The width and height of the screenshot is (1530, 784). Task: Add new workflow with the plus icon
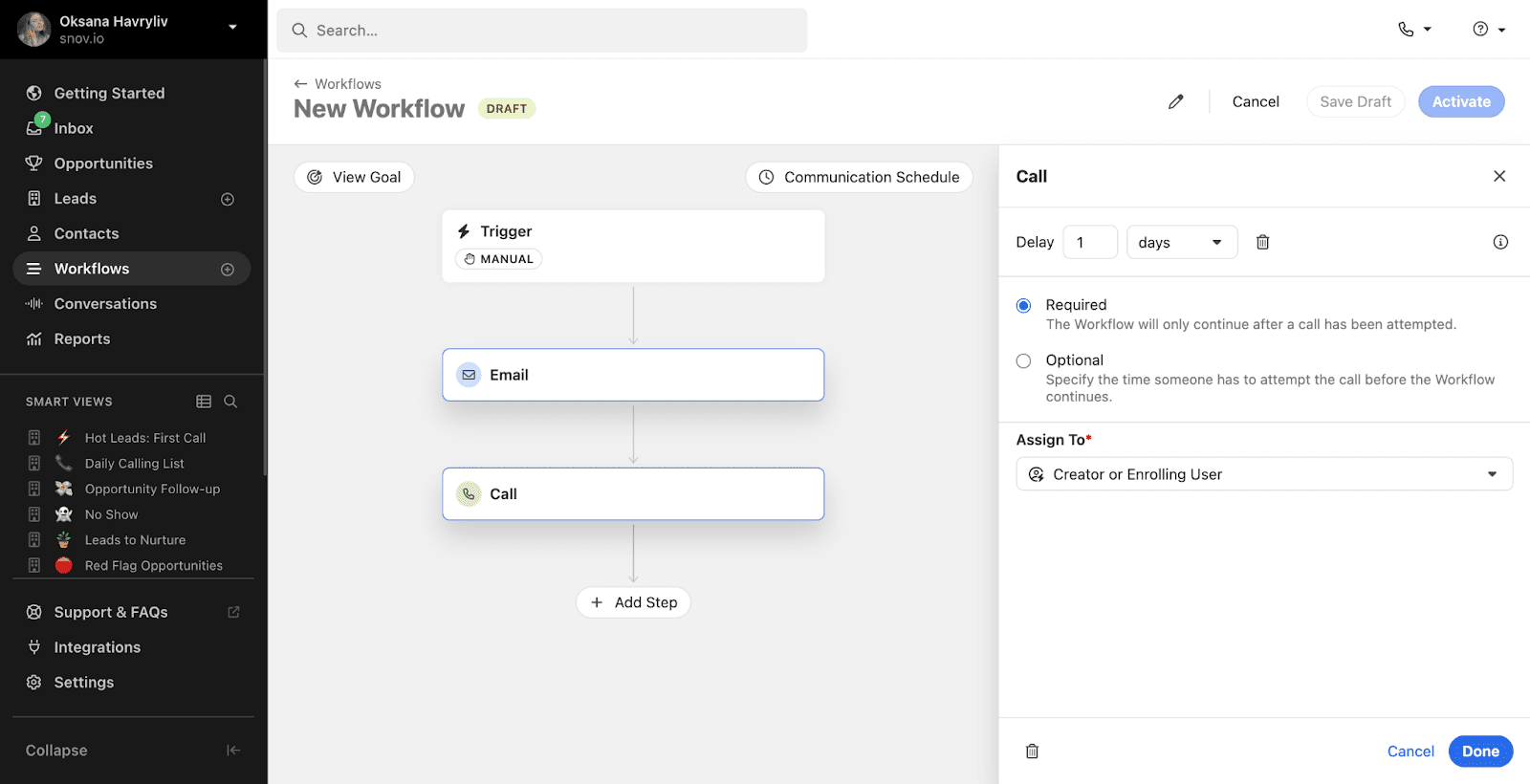(228, 270)
